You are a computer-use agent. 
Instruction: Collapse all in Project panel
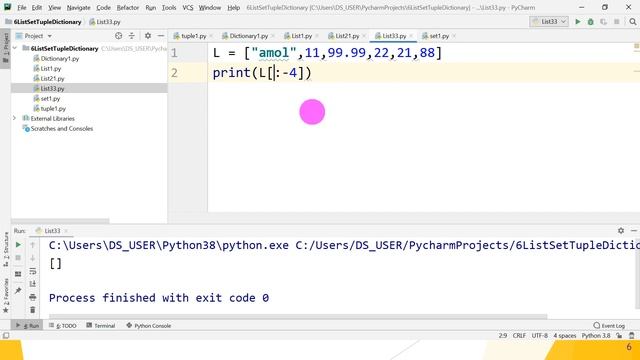pos(131,36)
